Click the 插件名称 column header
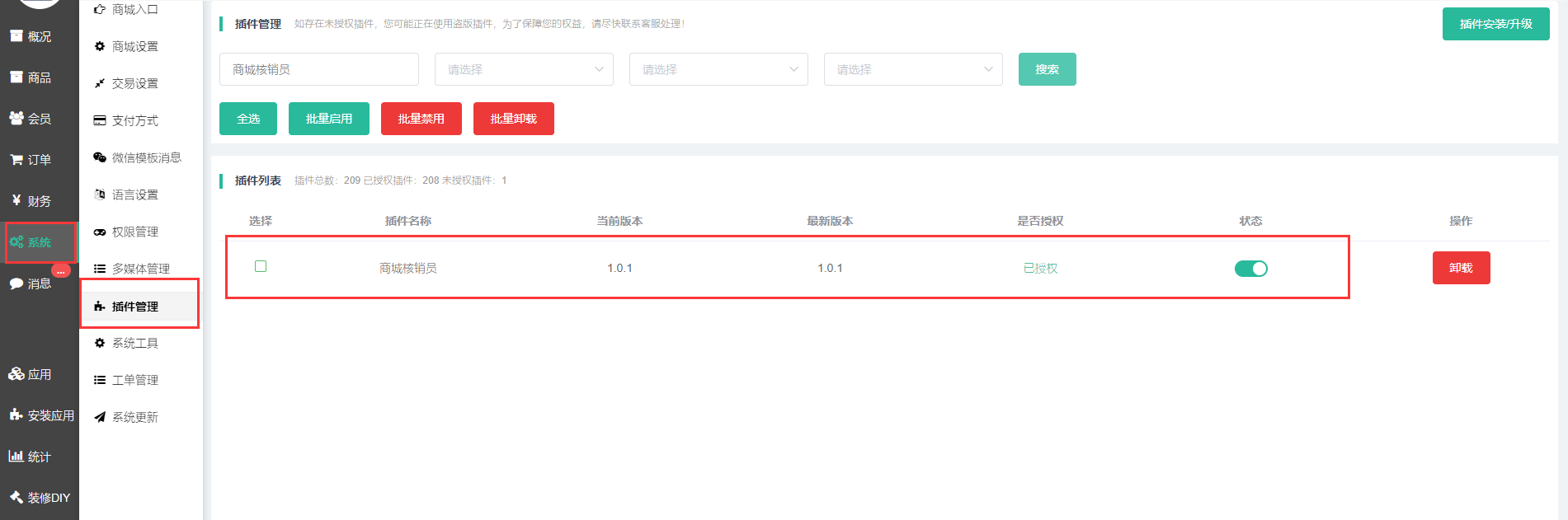 point(408,221)
